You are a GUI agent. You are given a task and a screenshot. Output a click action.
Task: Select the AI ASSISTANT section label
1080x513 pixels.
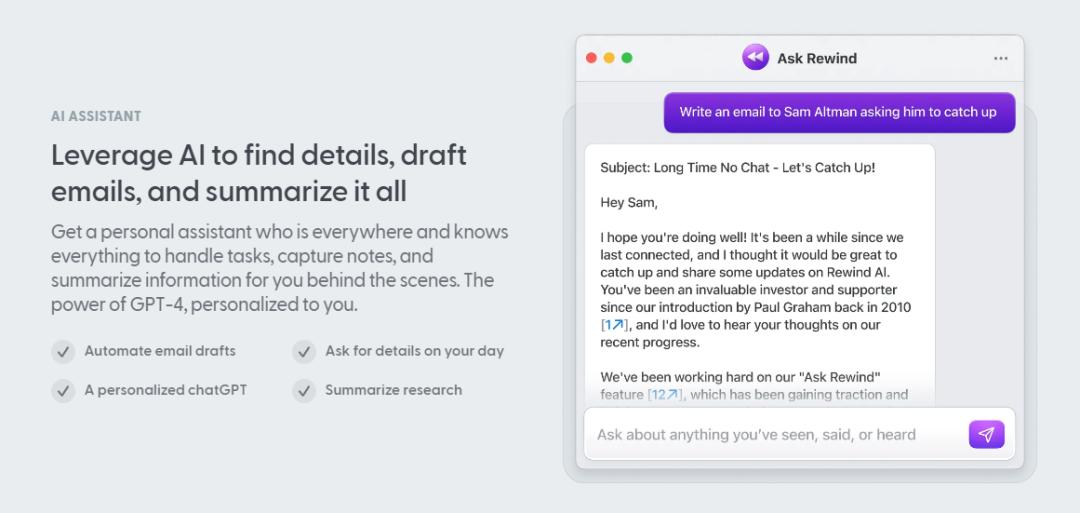[96, 116]
